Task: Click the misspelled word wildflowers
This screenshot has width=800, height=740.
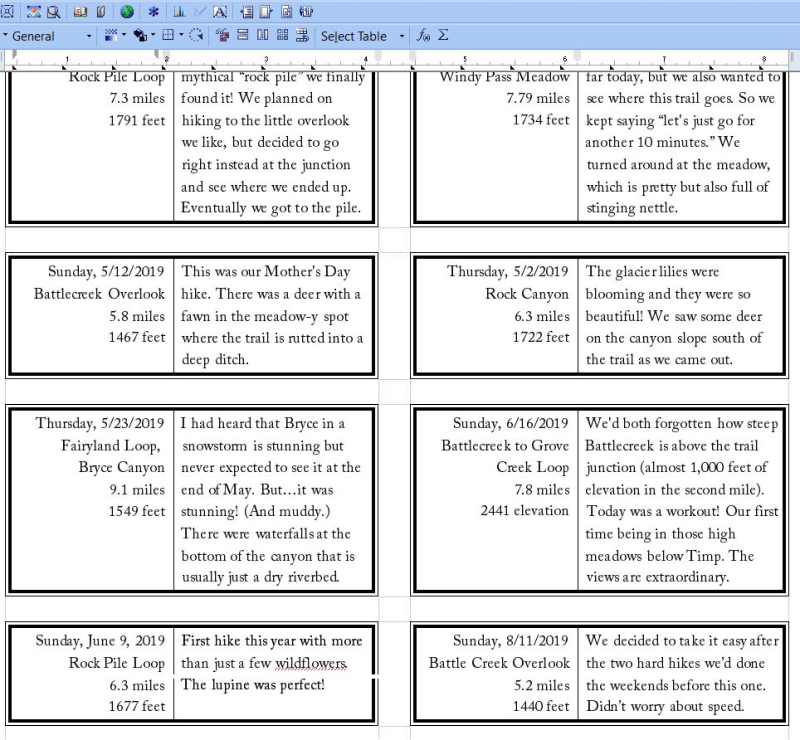Action: [x=314, y=663]
